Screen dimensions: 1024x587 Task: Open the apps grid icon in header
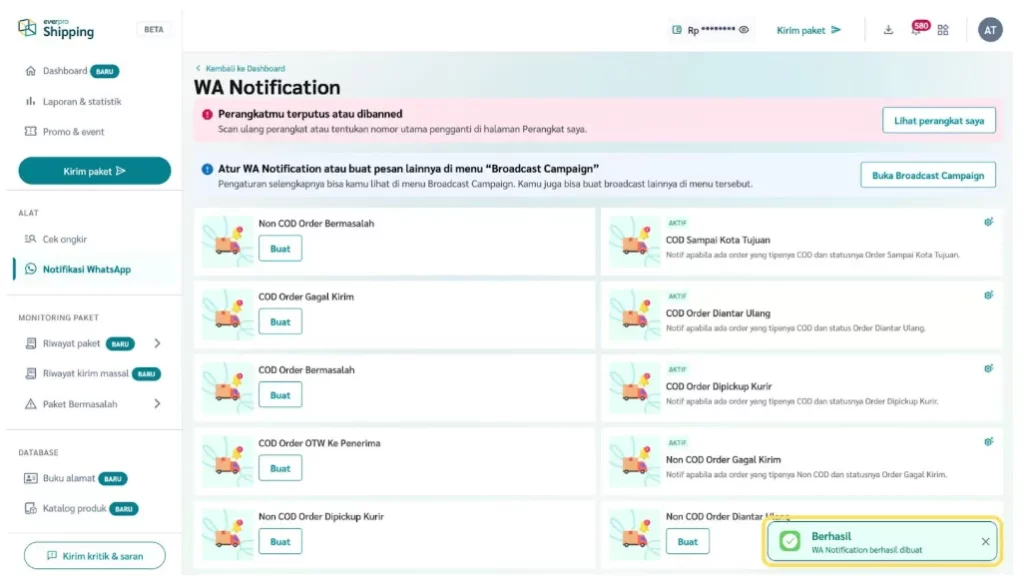[x=943, y=30]
